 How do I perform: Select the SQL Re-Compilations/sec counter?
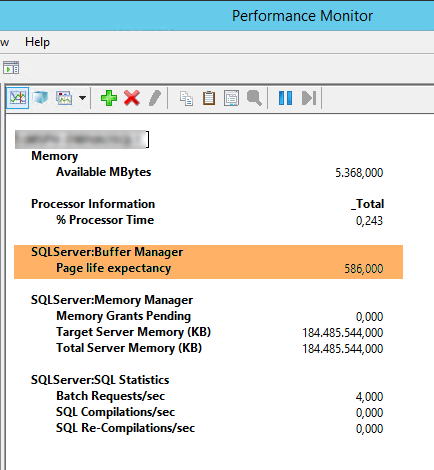click(x=125, y=428)
